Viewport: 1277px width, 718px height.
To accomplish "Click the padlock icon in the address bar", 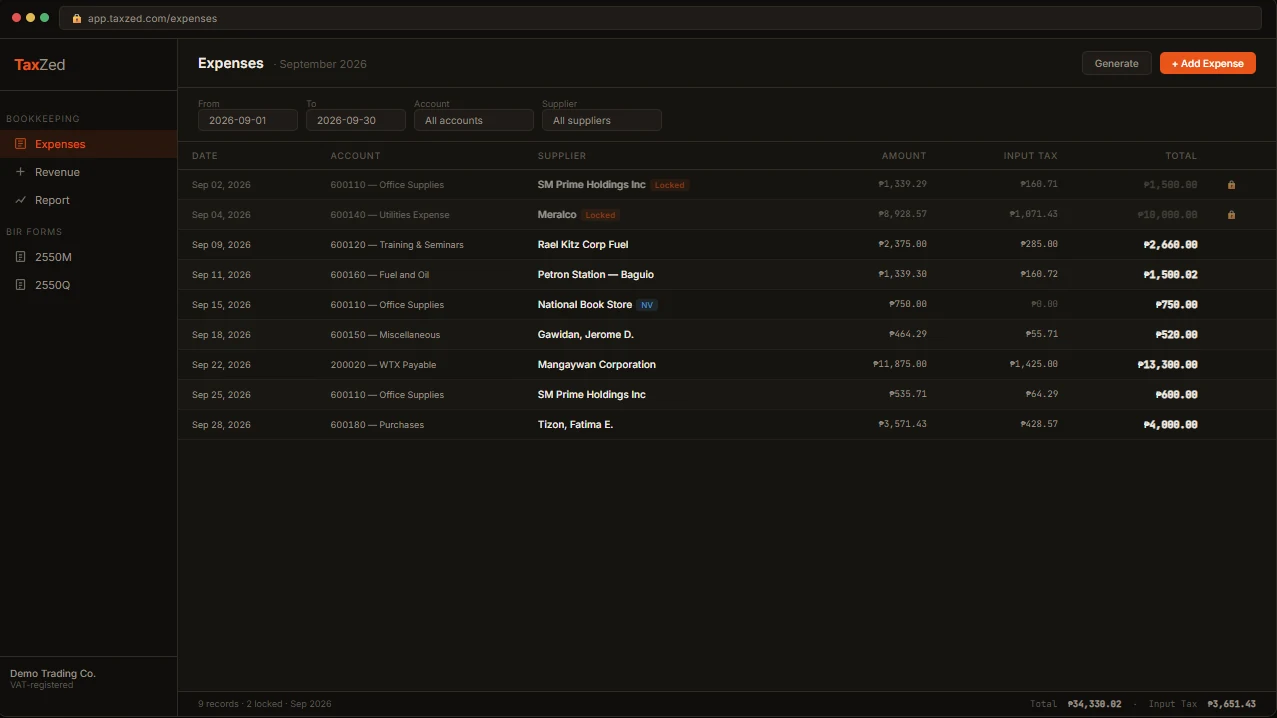I will coord(76,18).
